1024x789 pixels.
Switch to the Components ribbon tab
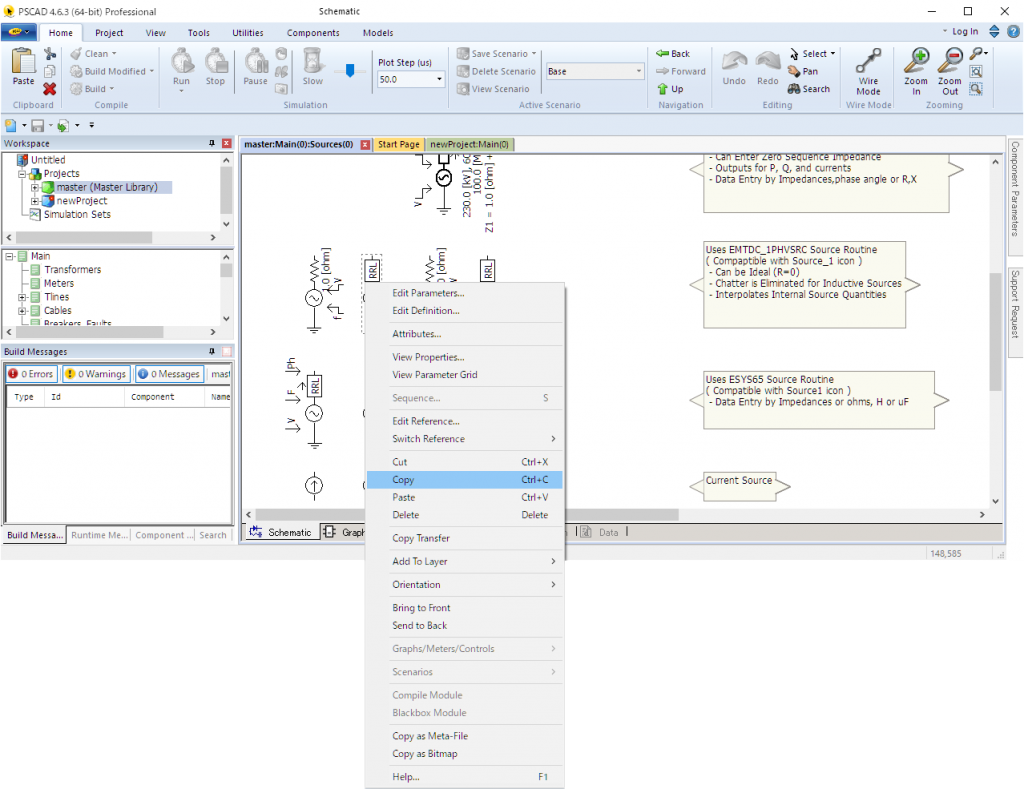312,33
